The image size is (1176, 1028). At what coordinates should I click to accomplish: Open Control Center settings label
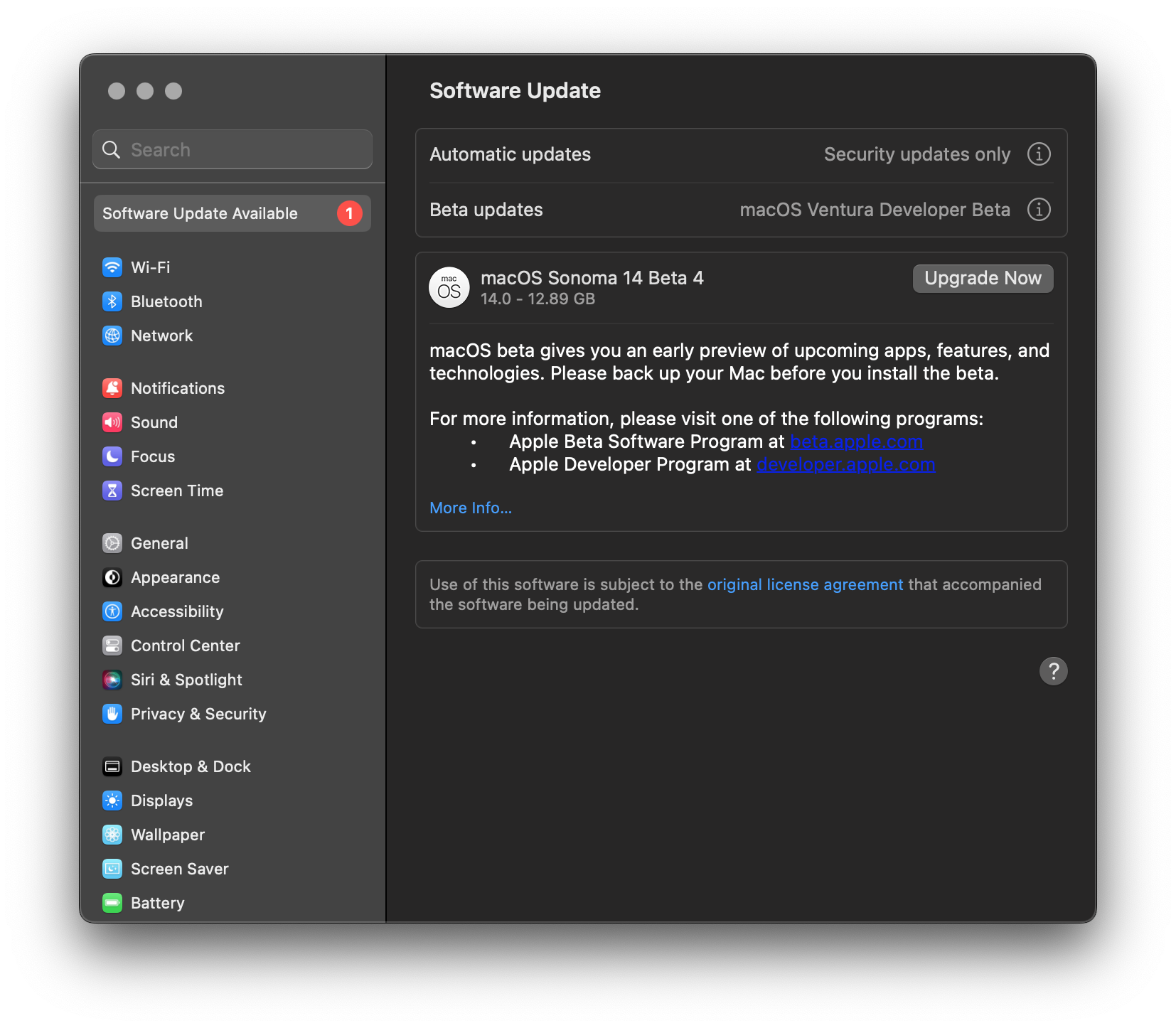[185, 646]
